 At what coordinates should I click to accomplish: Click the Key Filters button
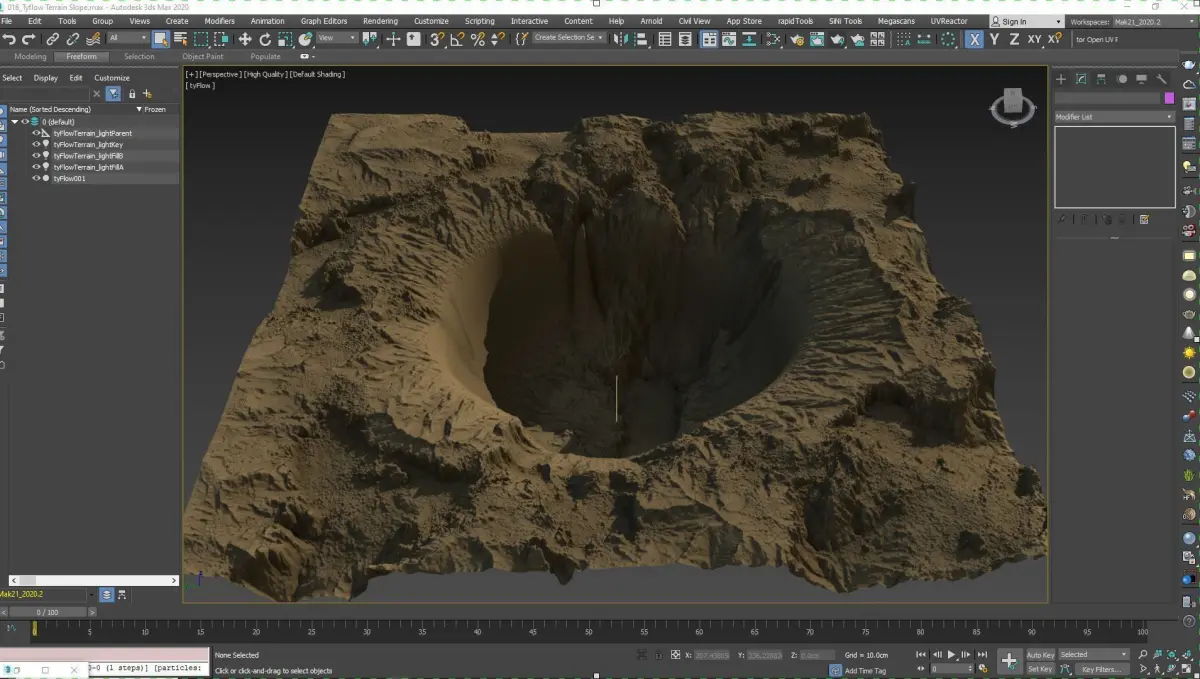pyautogui.click(x=1101, y=669)
